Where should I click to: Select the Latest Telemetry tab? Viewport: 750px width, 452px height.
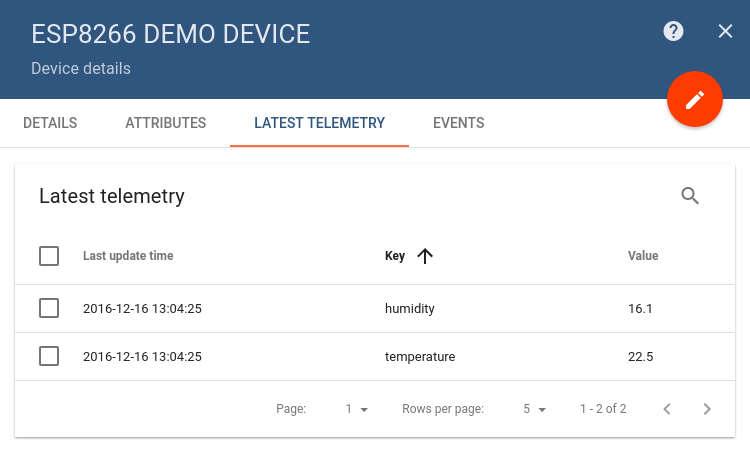click(x=320, y=123)
